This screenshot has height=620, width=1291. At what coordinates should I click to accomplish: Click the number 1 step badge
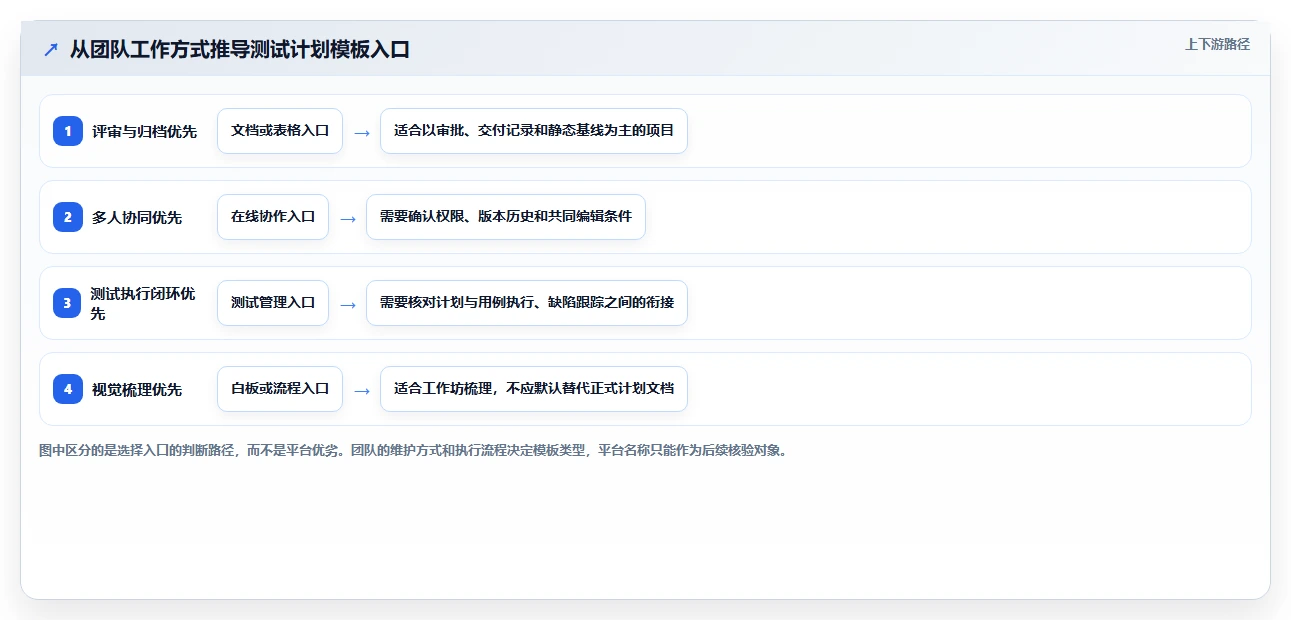tap(68, 131)
